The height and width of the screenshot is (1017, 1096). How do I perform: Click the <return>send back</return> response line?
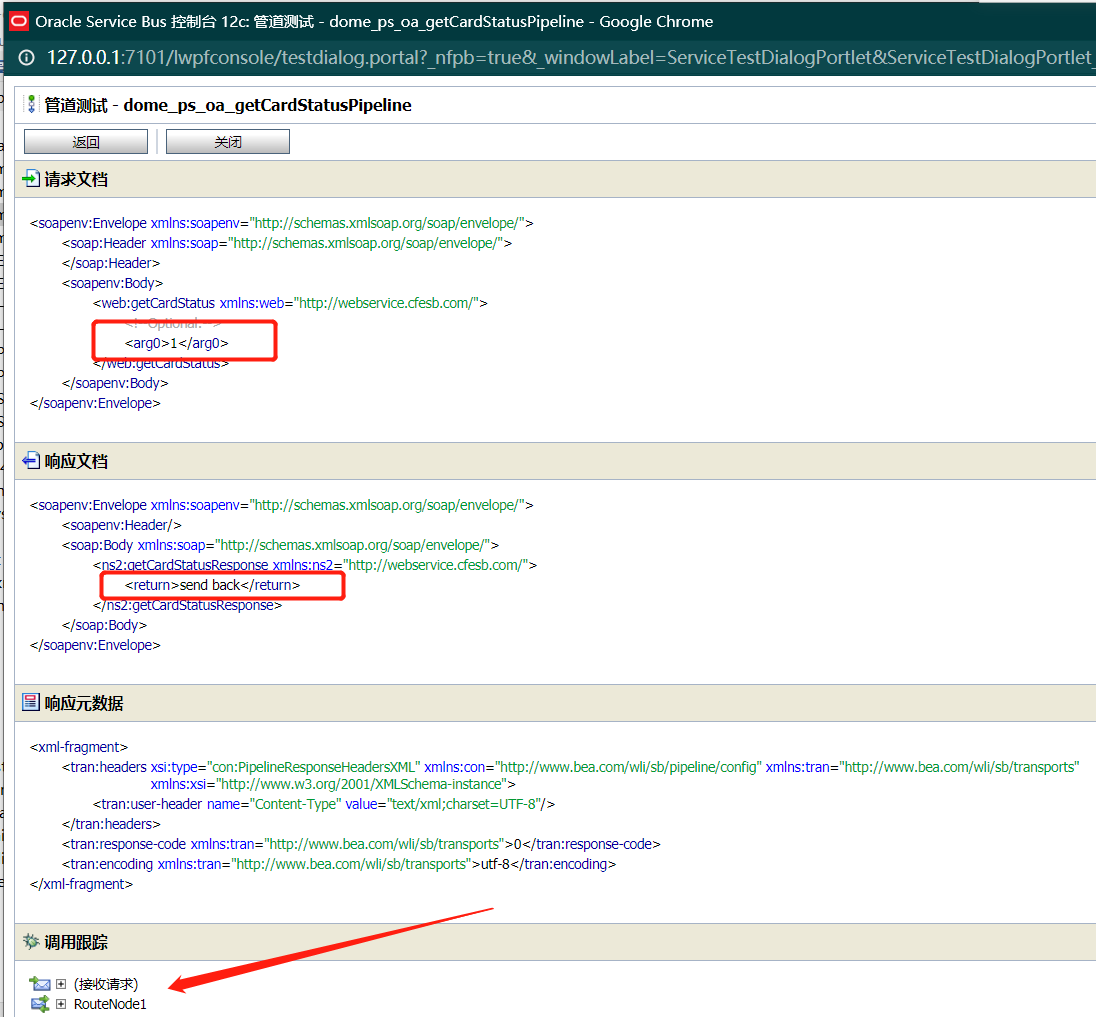tap(212, 585)
